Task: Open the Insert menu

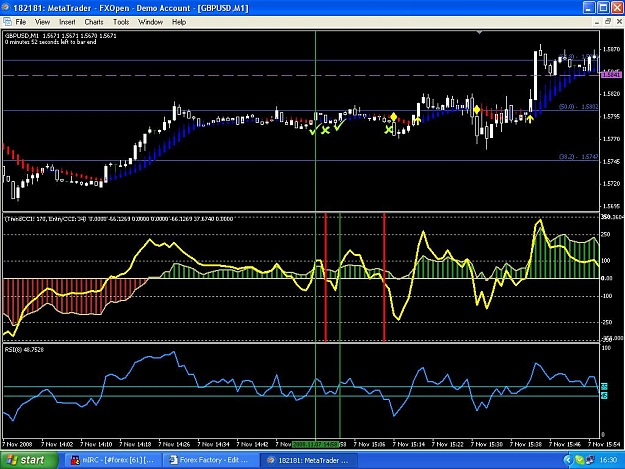Action: (x=67, y=22)
